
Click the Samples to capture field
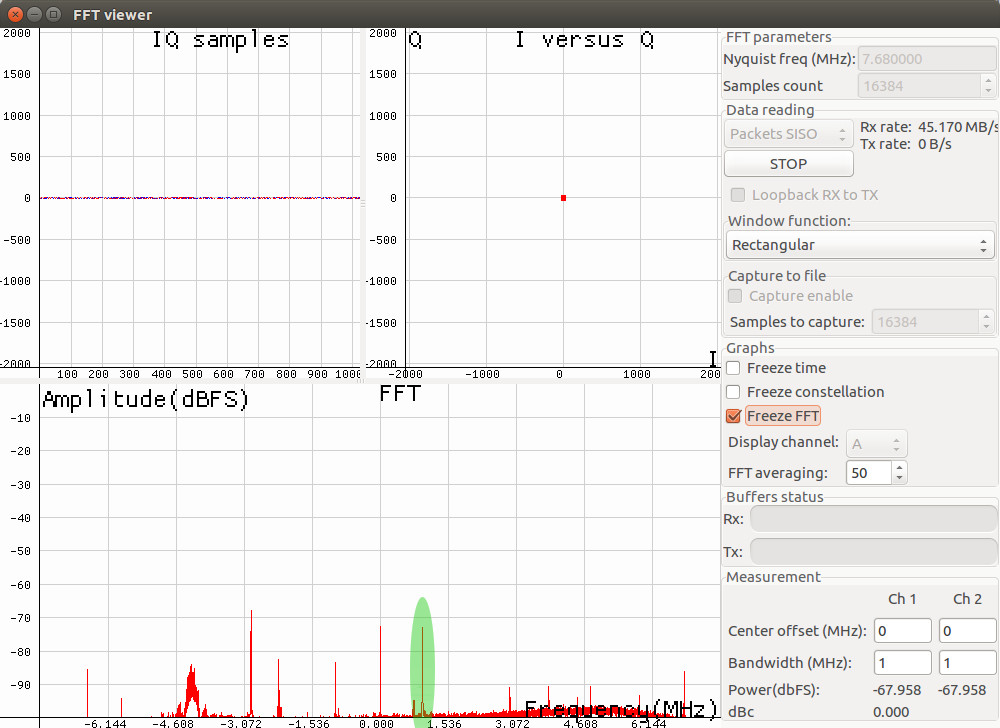click(x=925, y=322)
